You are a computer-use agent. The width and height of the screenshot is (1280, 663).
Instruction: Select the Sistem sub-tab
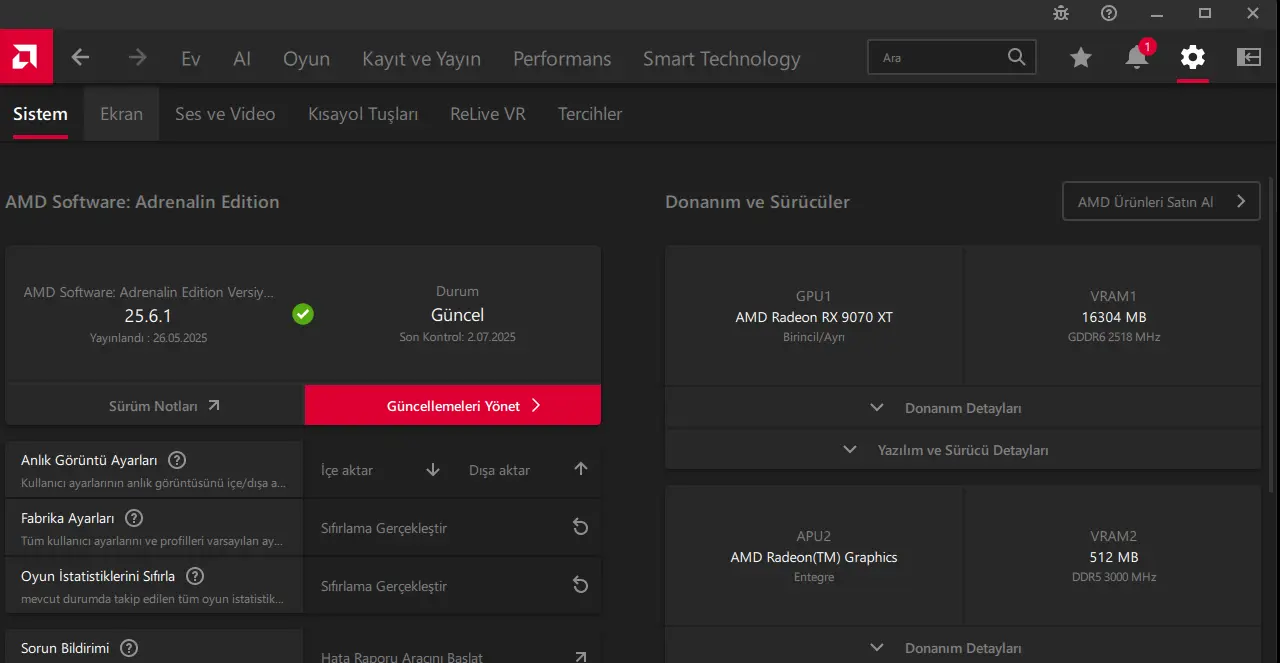40,114
